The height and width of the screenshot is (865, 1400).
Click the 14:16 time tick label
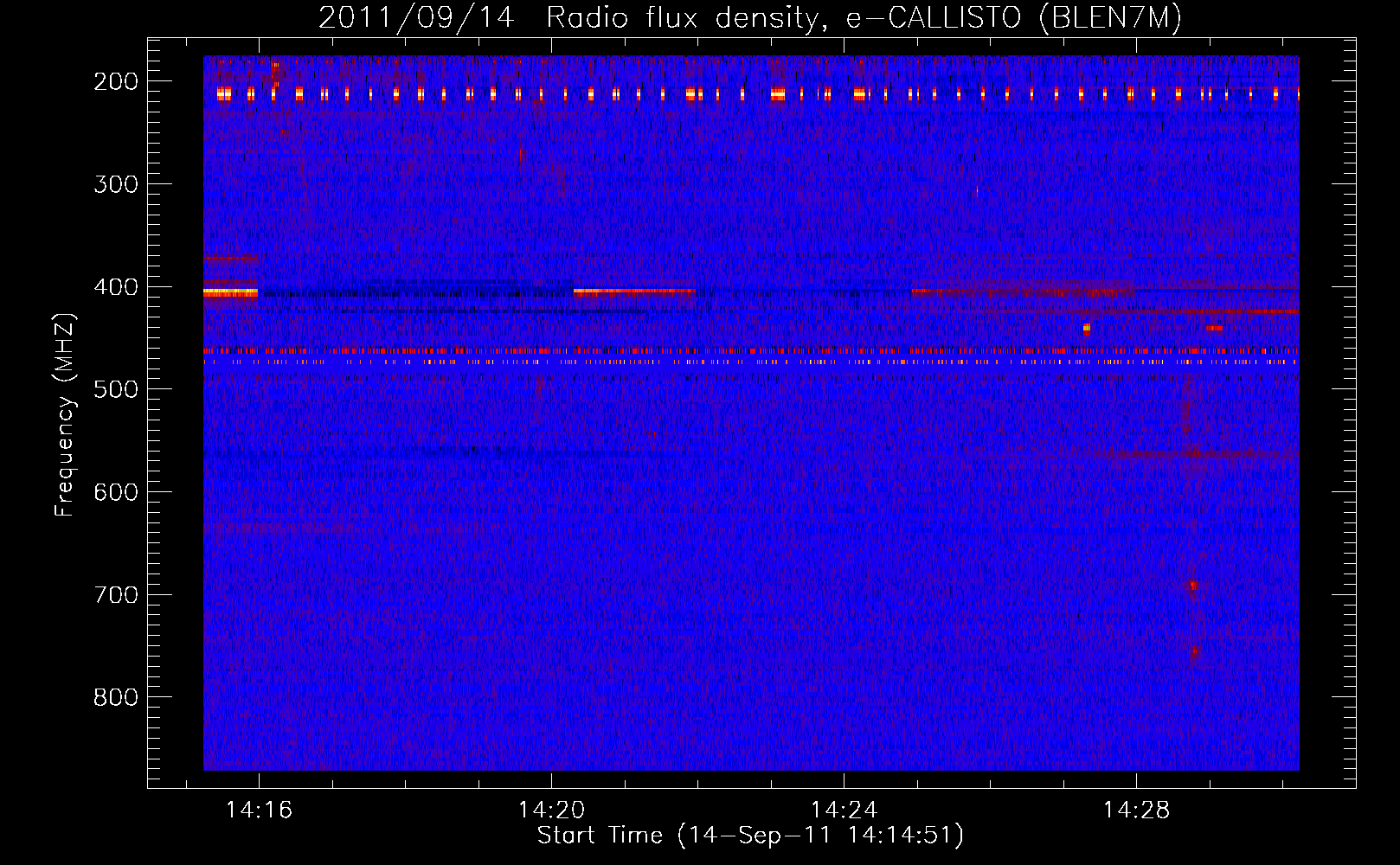point(259,810)
